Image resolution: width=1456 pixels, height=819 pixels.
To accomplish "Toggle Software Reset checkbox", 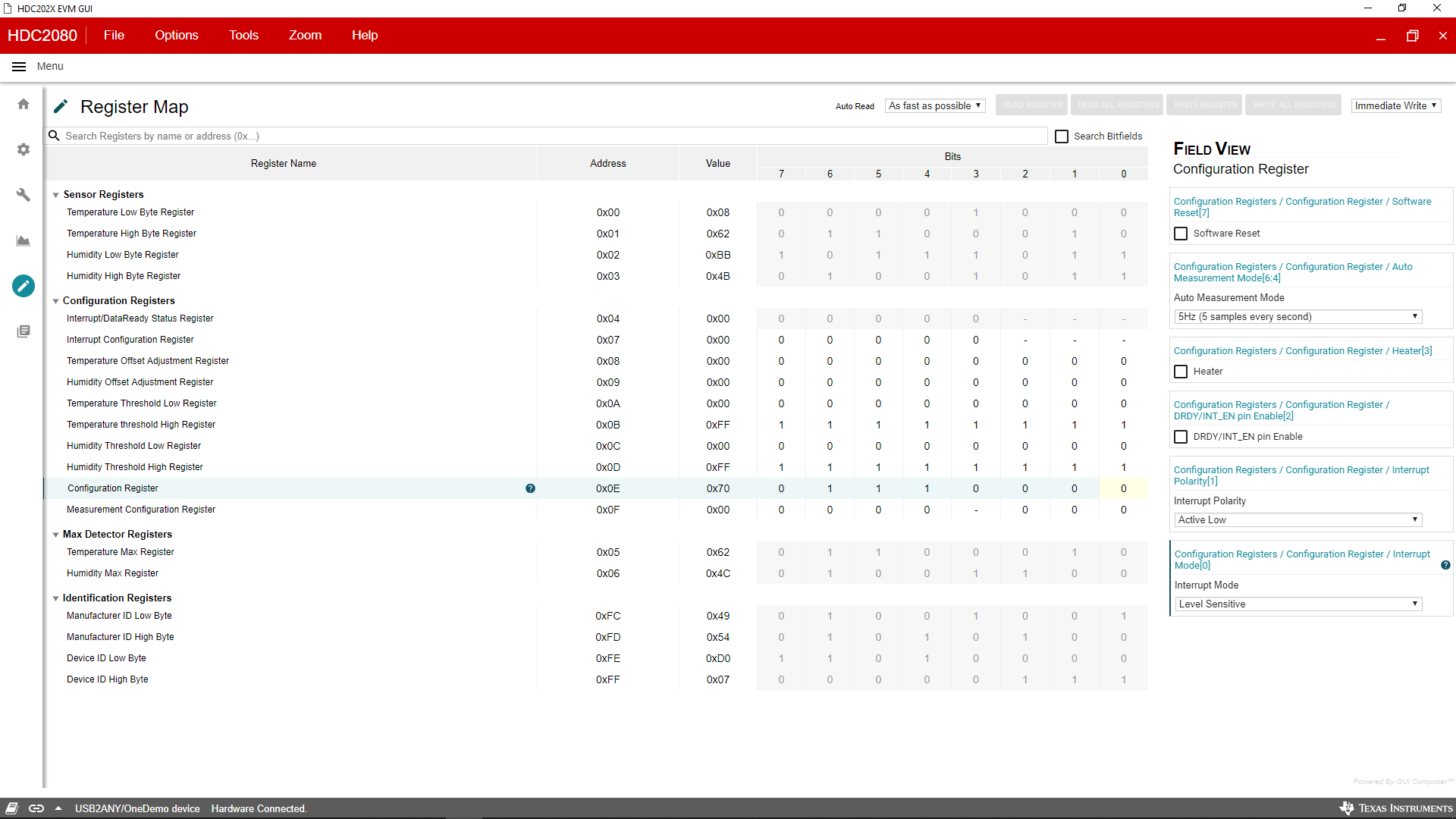I will 1181,234.
